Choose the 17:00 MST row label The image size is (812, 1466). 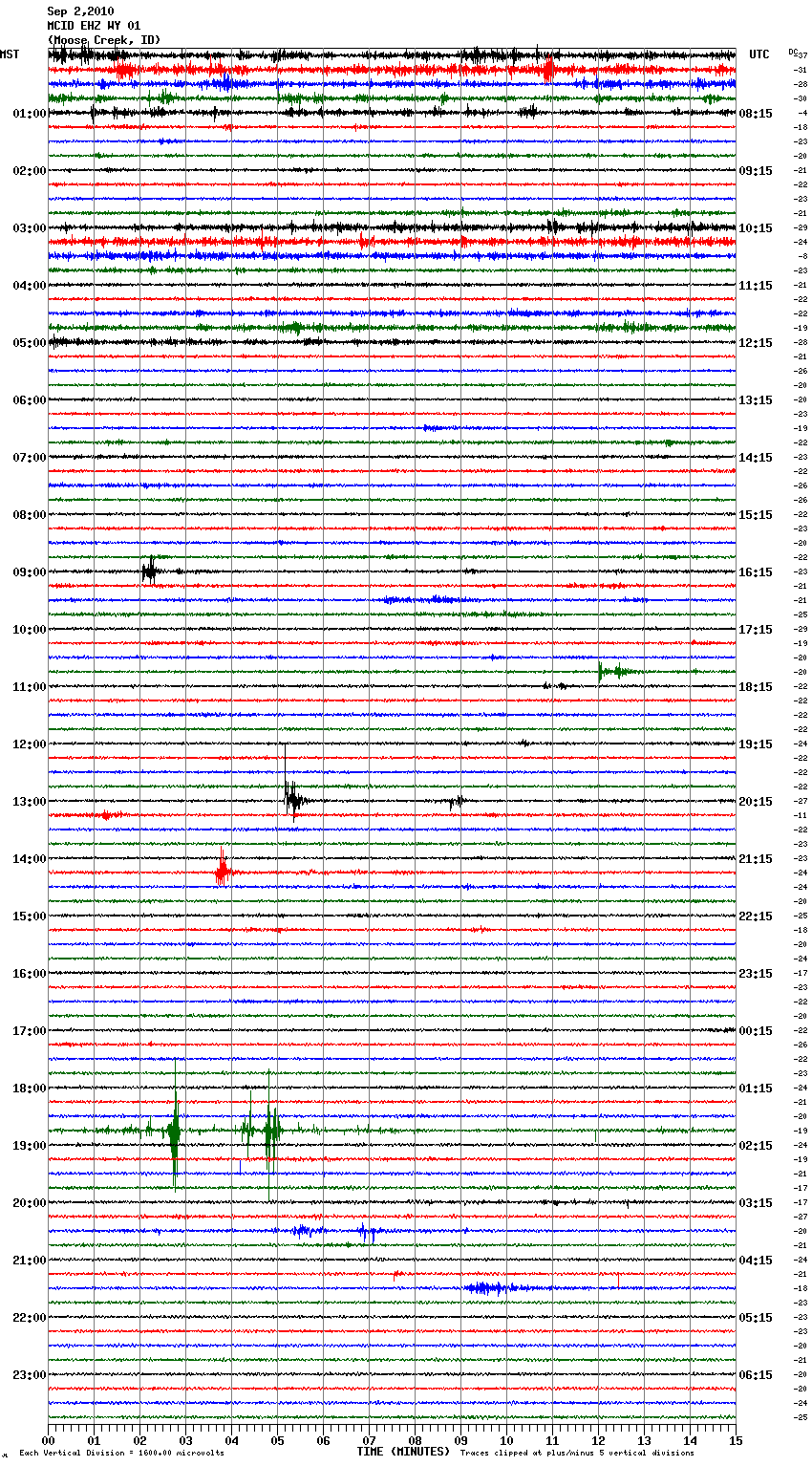[x=30, y=1031]
